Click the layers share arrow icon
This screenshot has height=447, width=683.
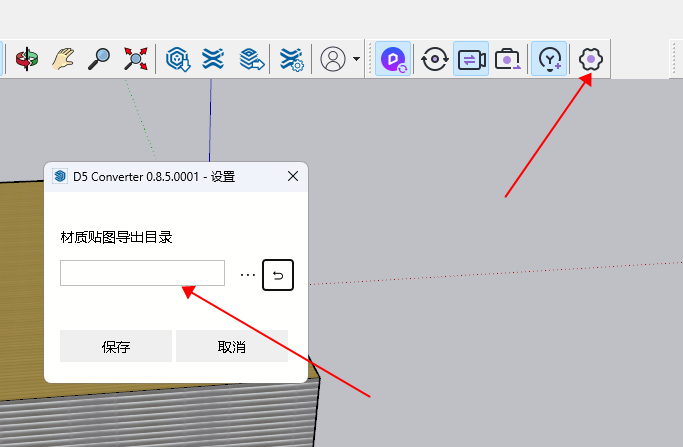(251, 59)
